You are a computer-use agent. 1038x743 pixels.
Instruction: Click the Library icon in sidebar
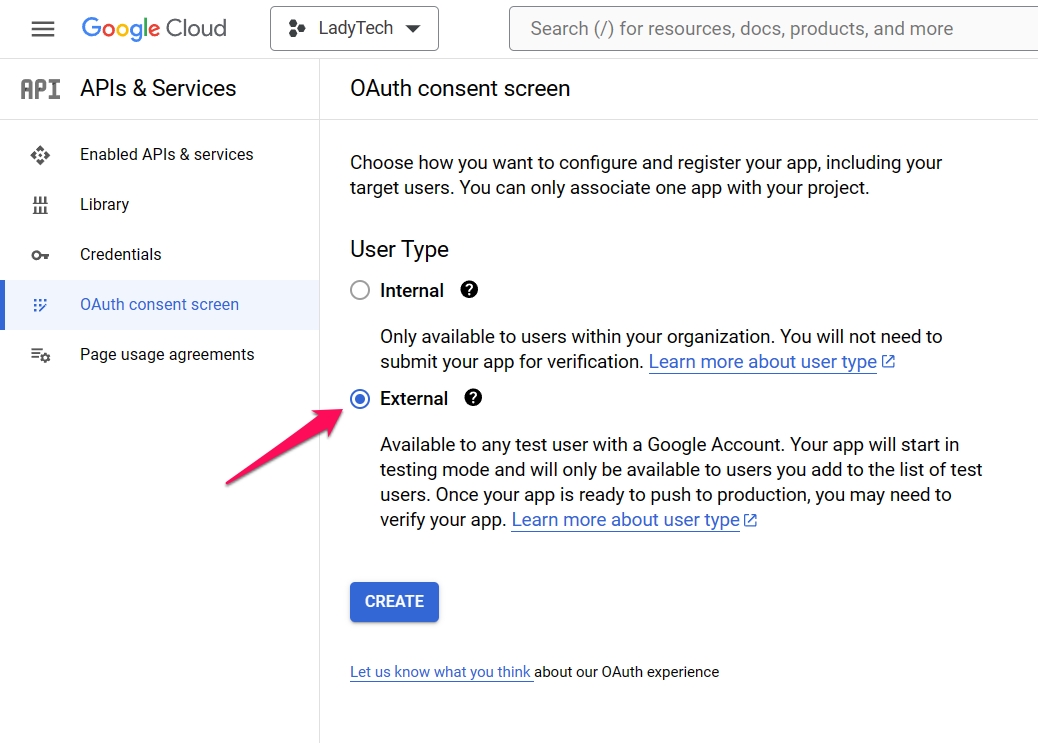tap(40, 205)
